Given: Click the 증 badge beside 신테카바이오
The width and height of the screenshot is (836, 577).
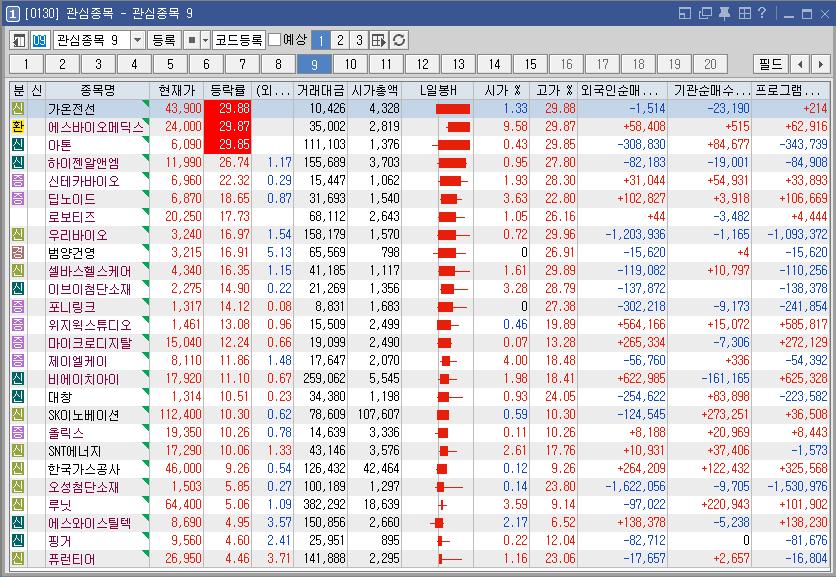Looking at the screenshot, I should (x=18, y=180).
